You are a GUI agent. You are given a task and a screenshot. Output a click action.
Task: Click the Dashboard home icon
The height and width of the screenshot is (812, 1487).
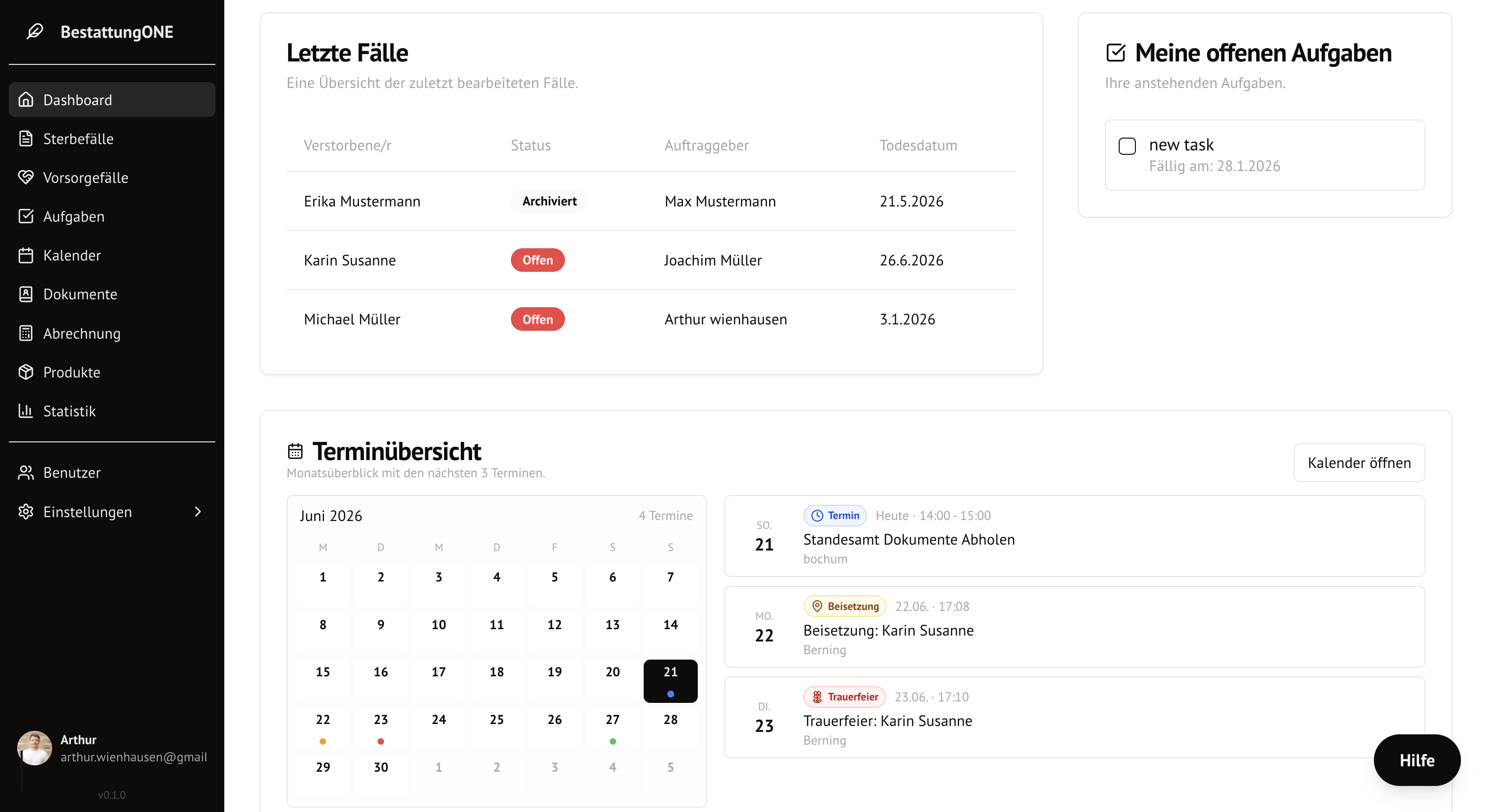(26, 99)
